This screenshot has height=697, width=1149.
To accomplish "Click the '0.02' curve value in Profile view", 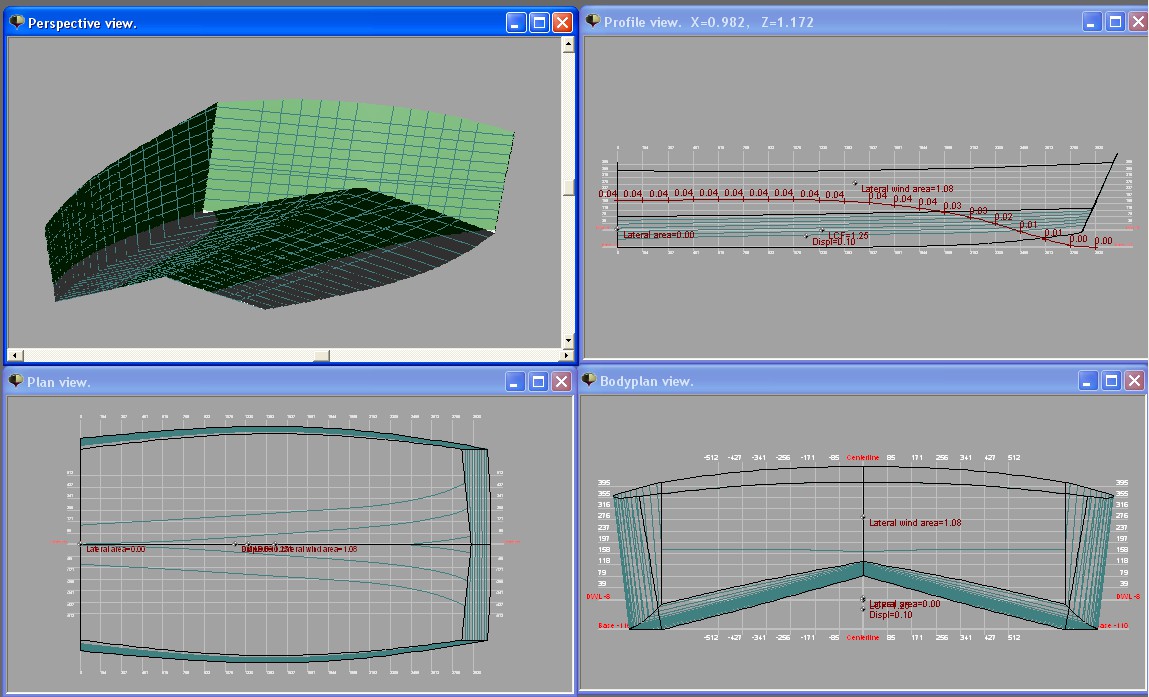I will point(1004,217).
